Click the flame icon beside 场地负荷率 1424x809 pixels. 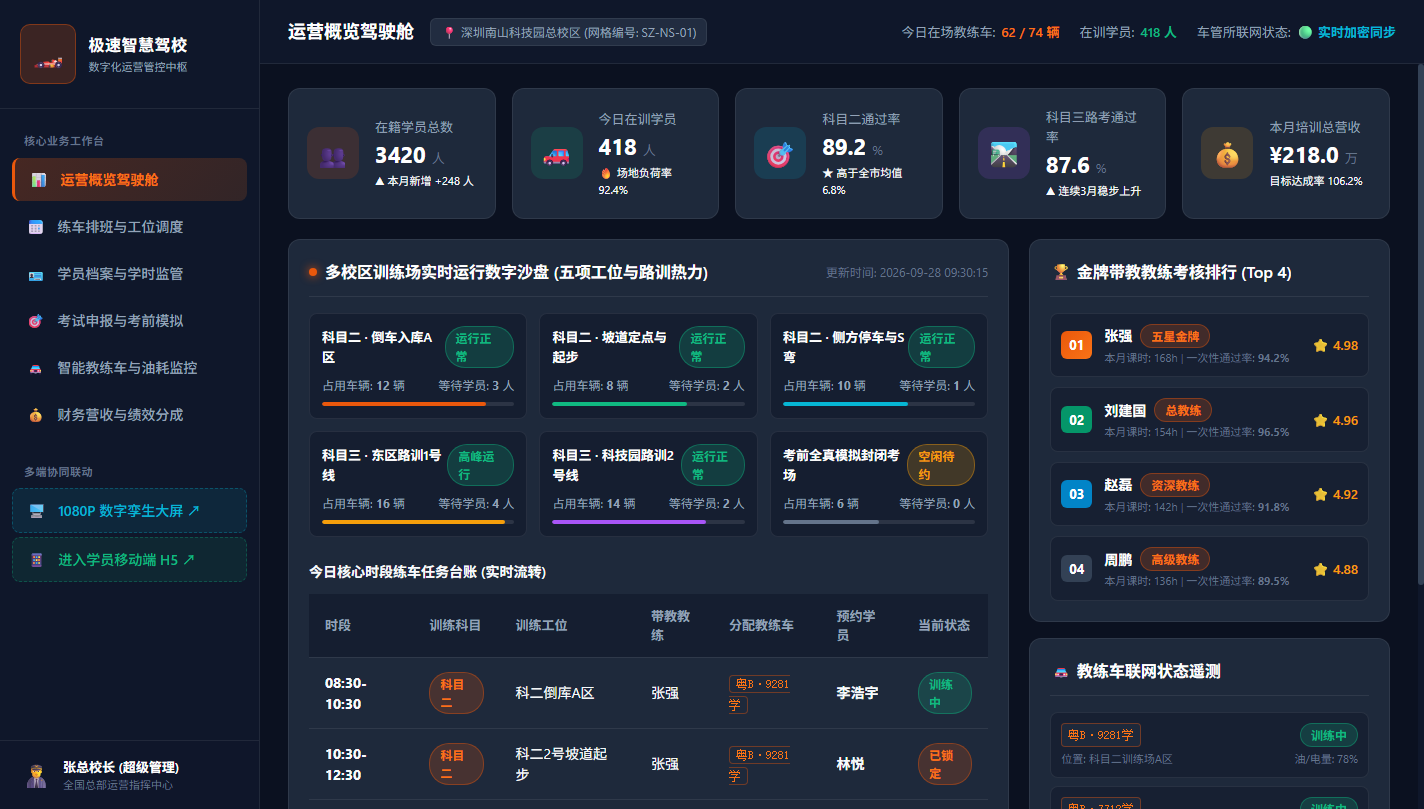pos(605,173)
